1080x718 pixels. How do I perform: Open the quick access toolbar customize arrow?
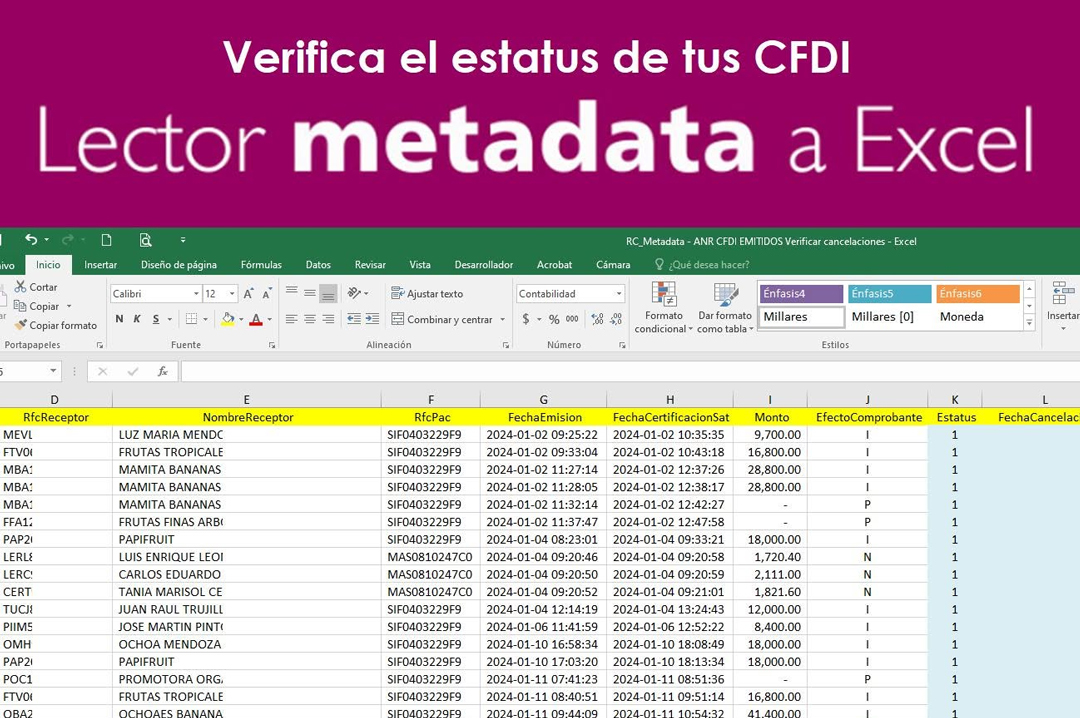(183, 240)
